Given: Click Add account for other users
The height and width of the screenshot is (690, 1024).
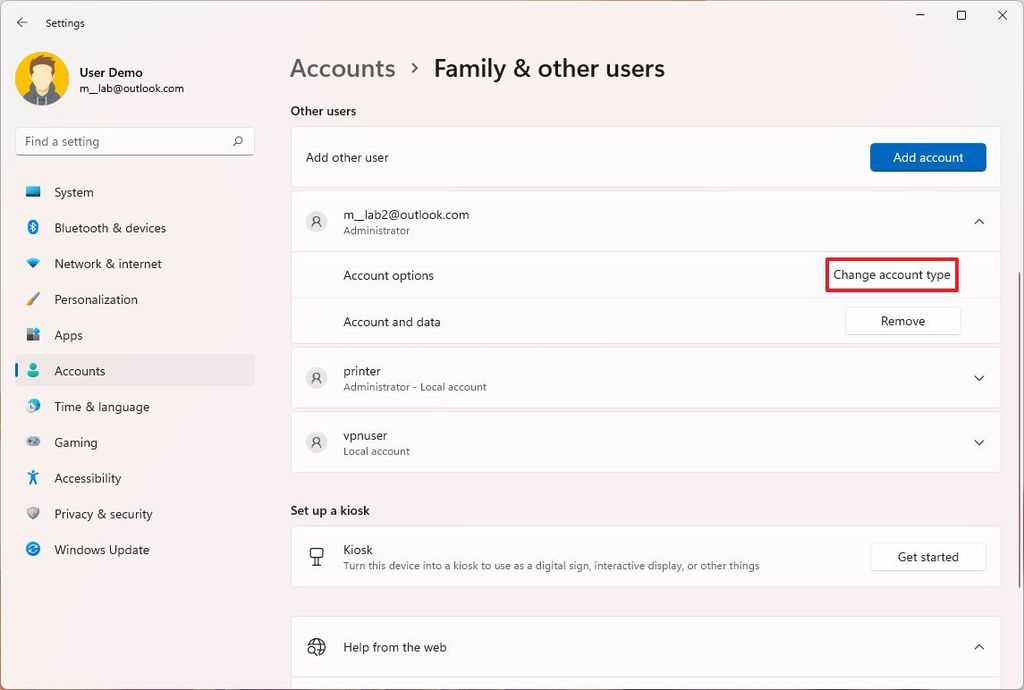Looking at the screenshot, I should click(927, 157).
